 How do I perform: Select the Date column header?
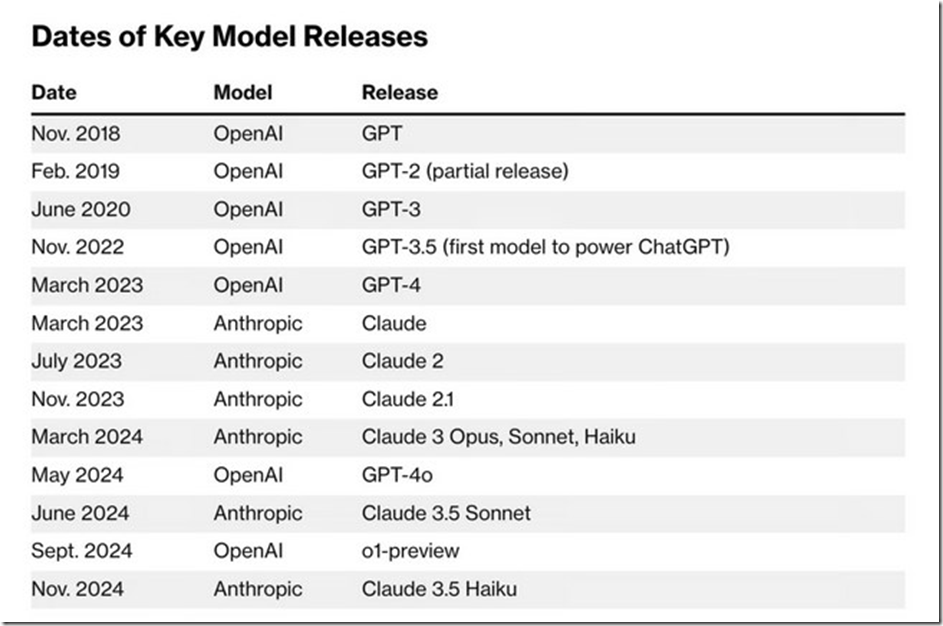pos(54,92)
